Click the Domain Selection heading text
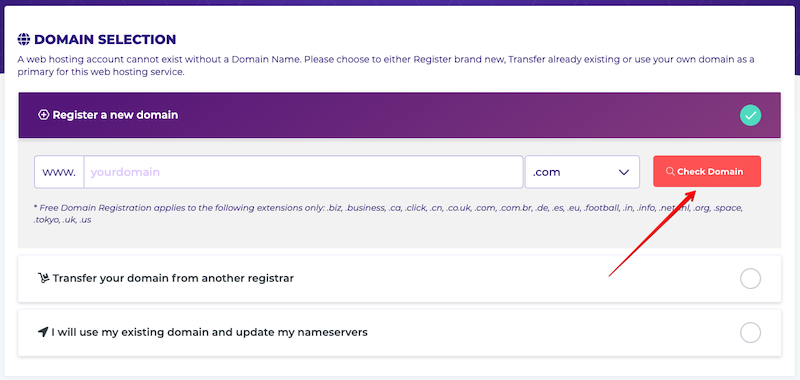 coord(105,39)
